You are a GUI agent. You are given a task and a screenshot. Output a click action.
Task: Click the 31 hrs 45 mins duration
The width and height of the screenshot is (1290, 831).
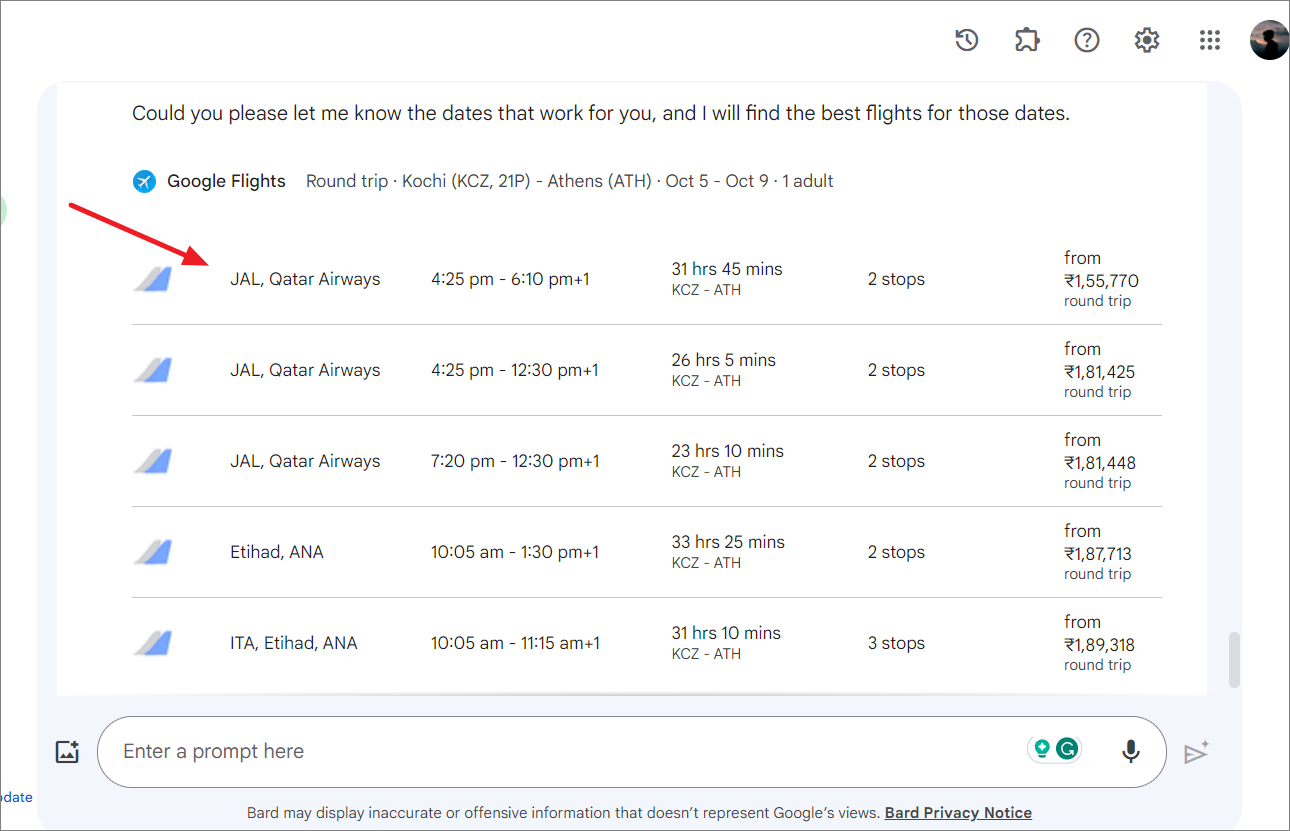(727, 269)
